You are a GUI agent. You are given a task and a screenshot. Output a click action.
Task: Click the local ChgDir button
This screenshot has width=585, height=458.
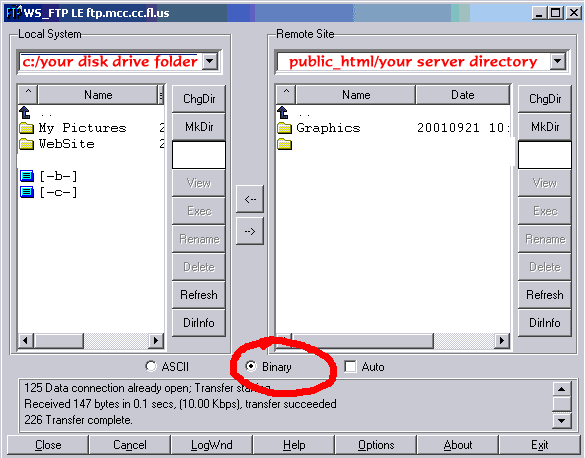click(x=199, y=99)
